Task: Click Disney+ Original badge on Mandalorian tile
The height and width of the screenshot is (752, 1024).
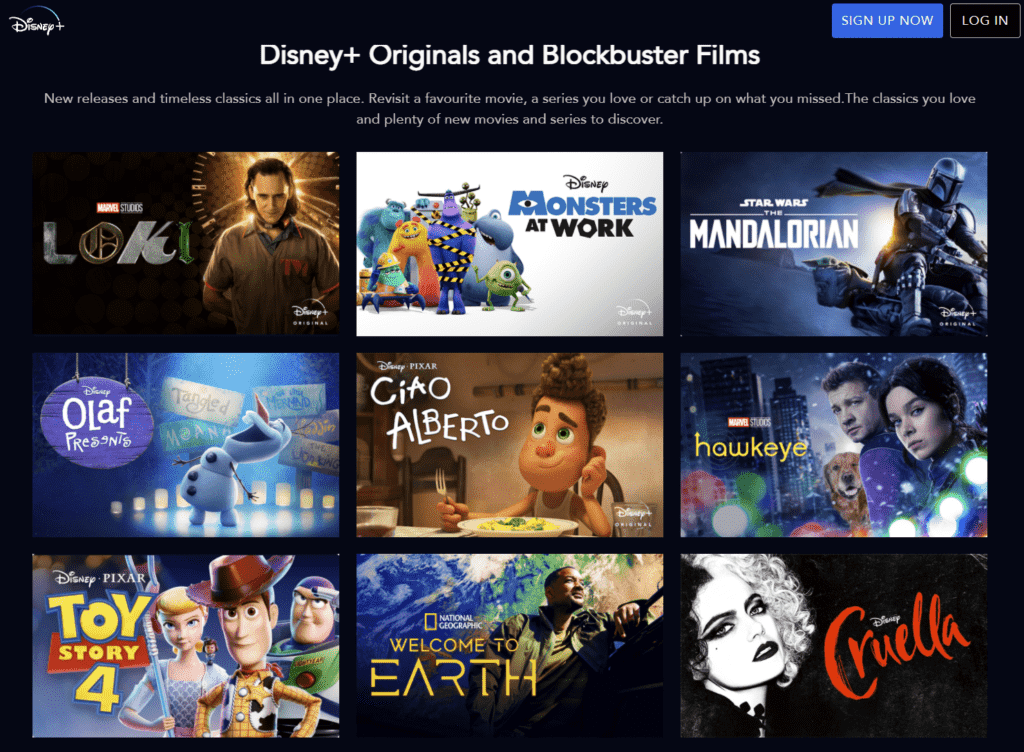Action: pyautogui.click(x=958, y=314)
